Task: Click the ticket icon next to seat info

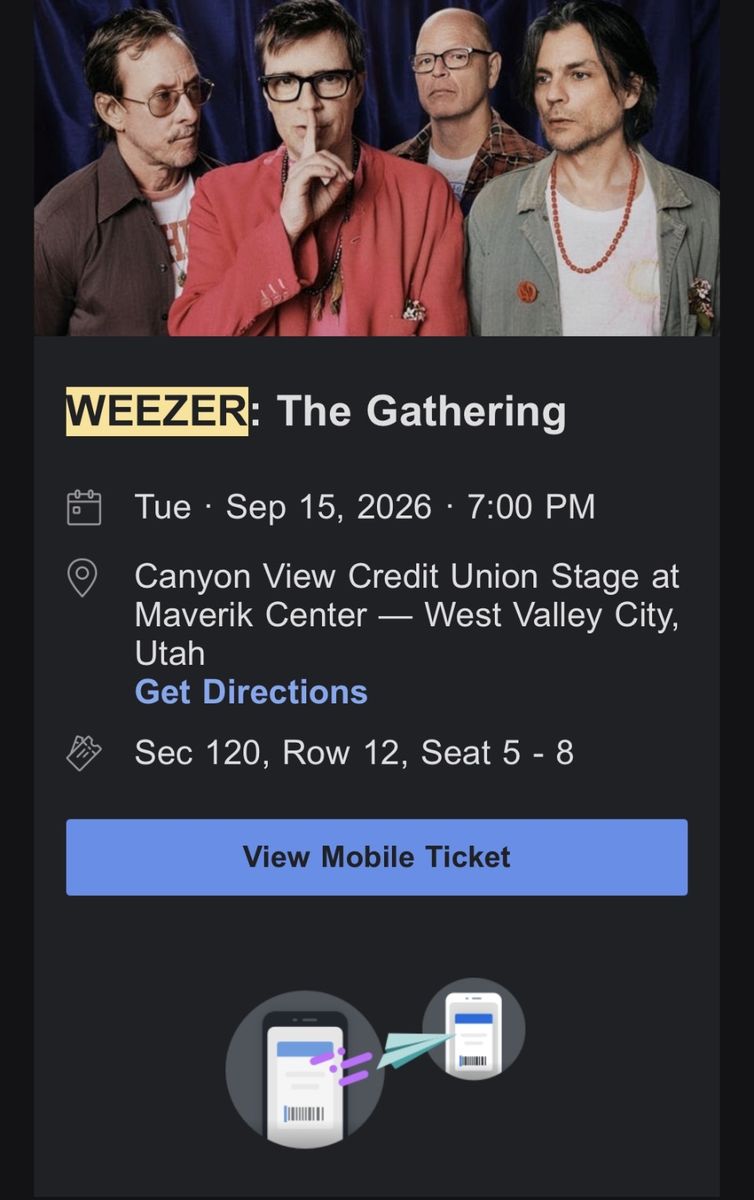Action: [83, 753]
